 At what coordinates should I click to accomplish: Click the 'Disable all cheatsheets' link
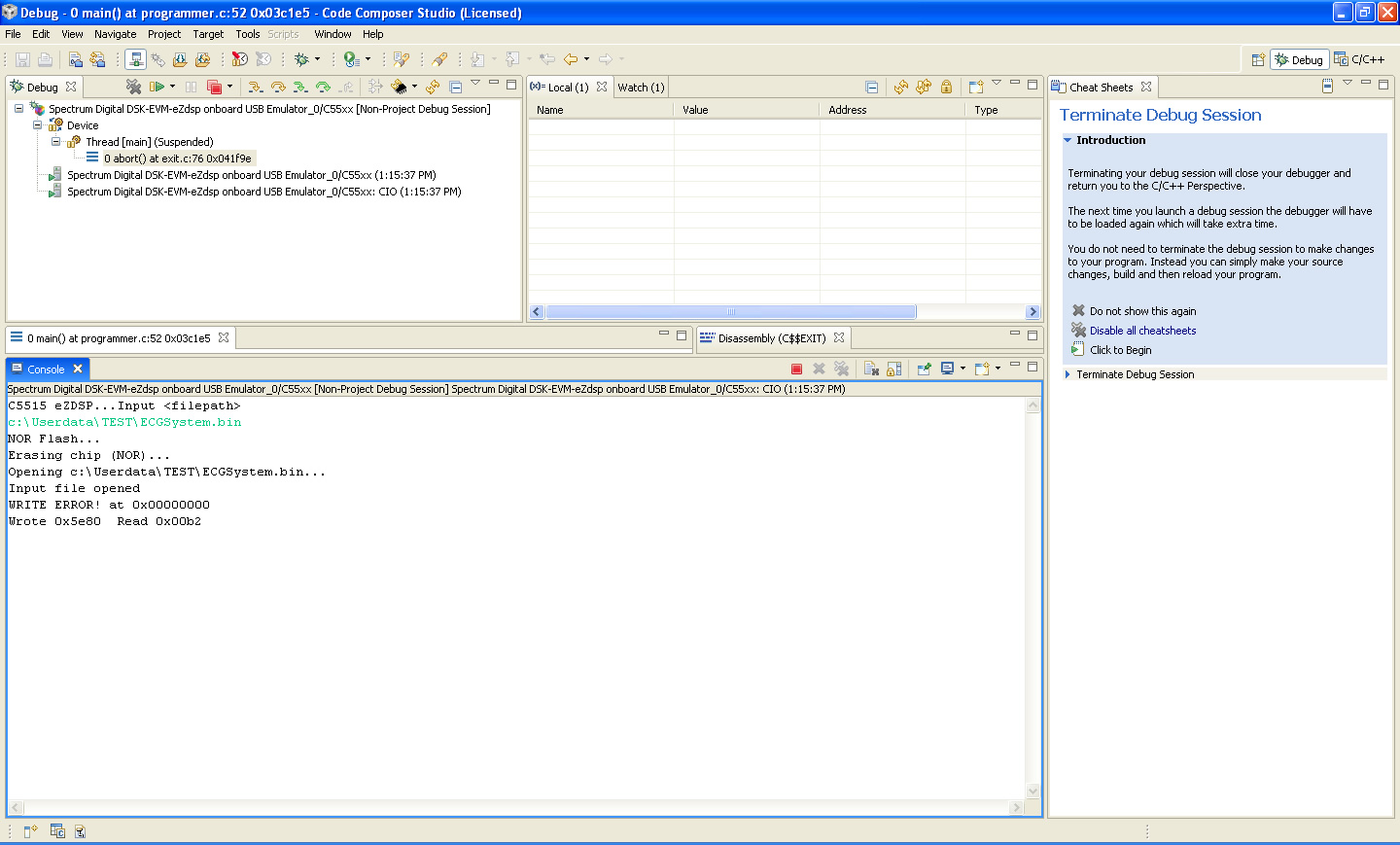[x=1142, y=331]
